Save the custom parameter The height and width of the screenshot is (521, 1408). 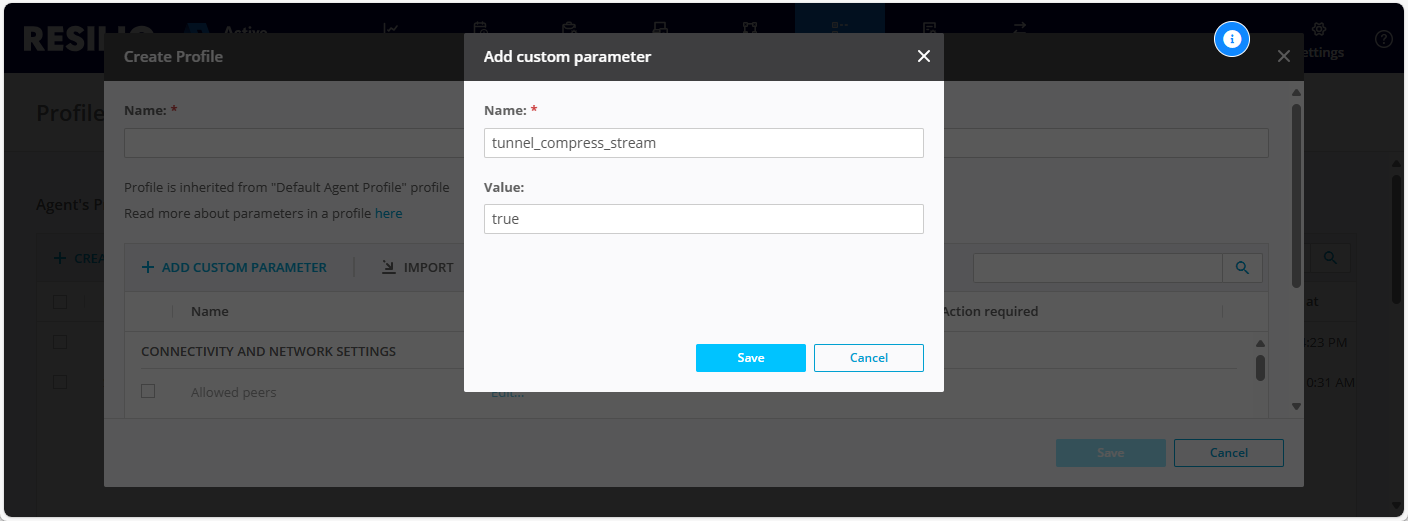coord(750,358)
